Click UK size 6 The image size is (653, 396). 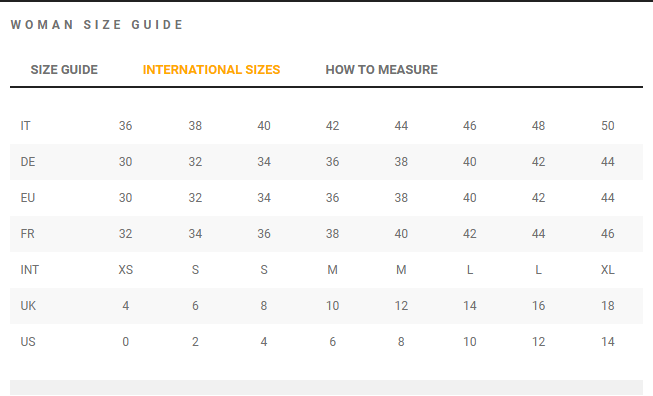tap(195, 306)
